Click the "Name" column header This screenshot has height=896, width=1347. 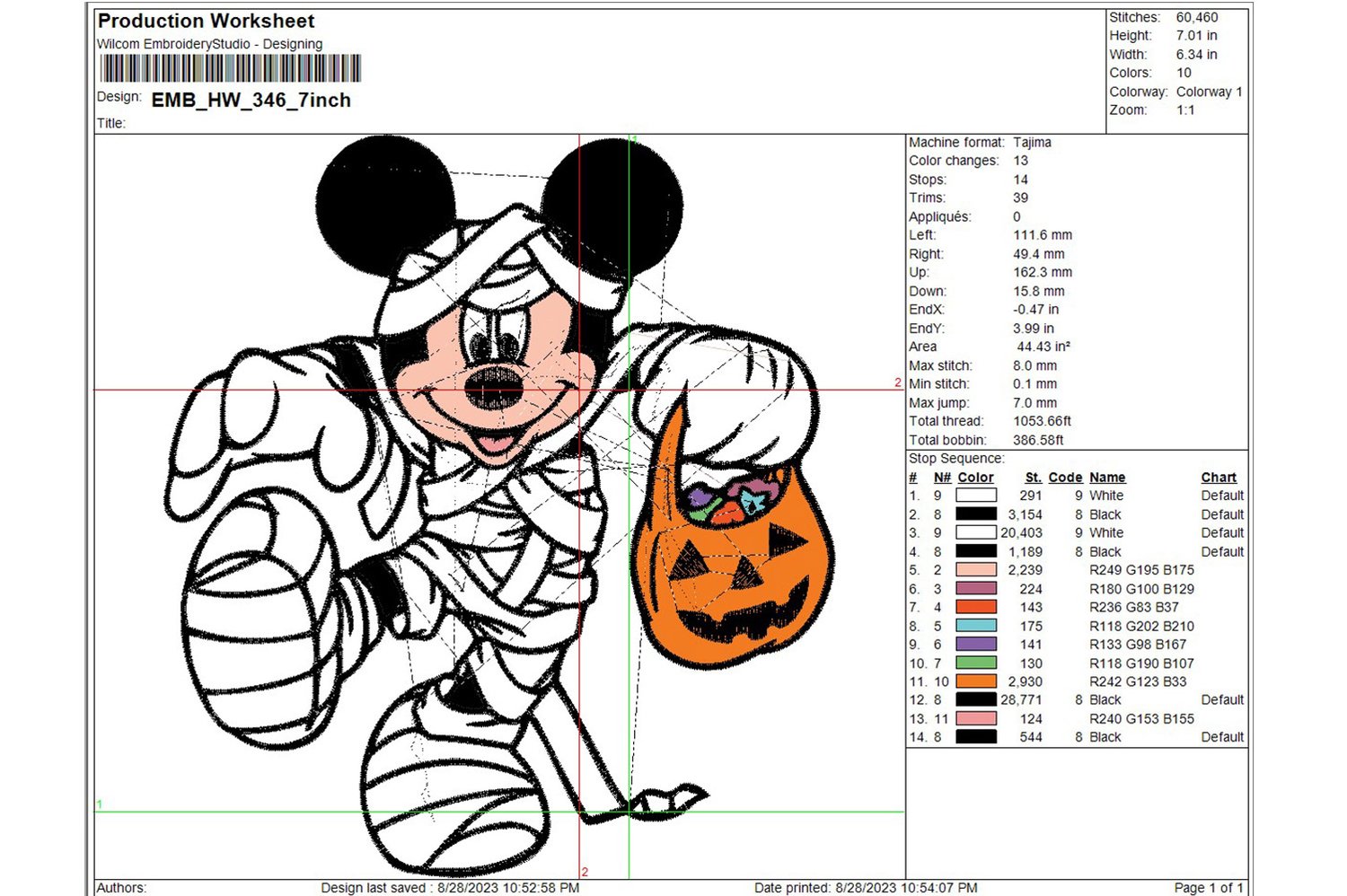point(1107,478)
